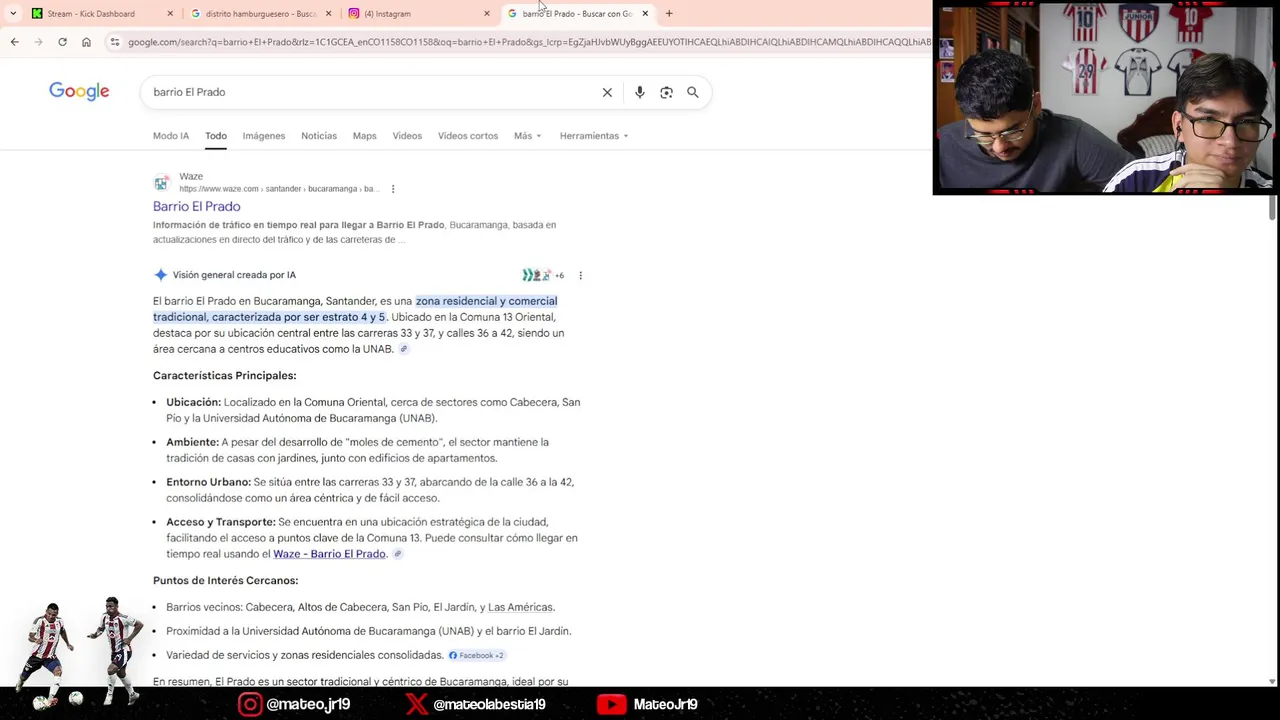The height and width of the screenshot is (720, 1280).
Task: Click the Ubicación bullet label
Action: [x=194, y=402]
